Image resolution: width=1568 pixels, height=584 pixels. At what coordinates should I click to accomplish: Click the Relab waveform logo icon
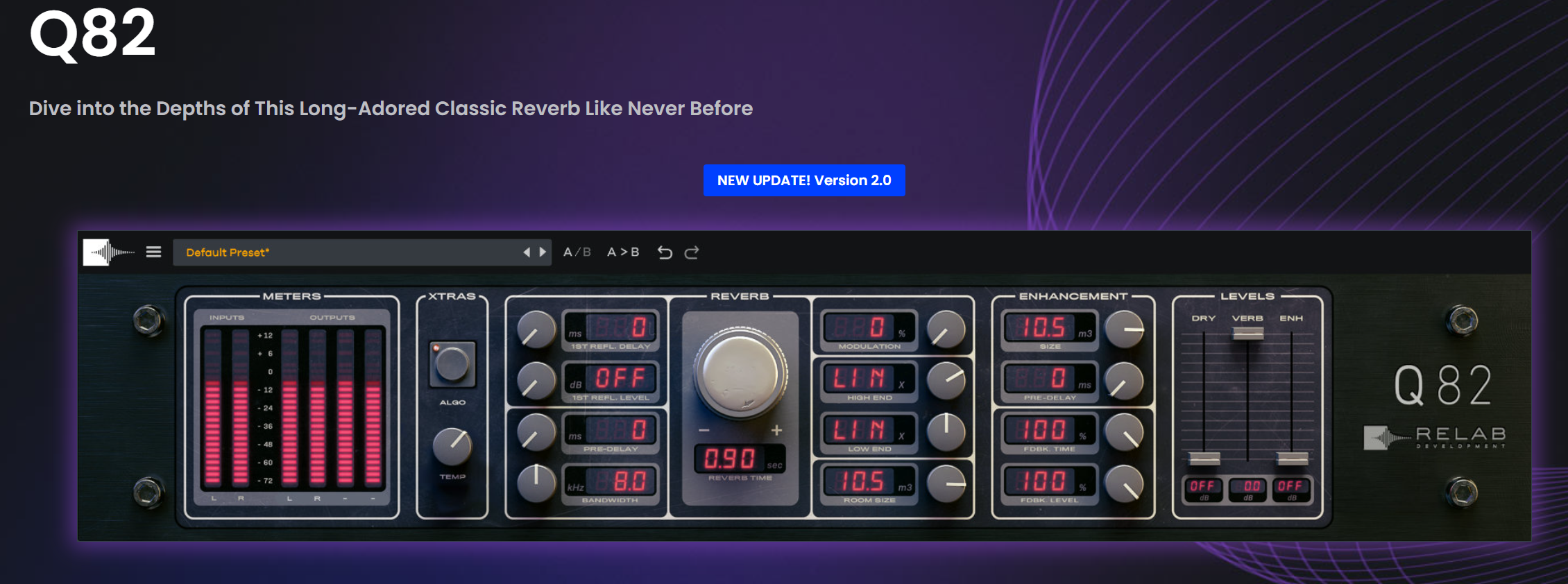point(109,252)
